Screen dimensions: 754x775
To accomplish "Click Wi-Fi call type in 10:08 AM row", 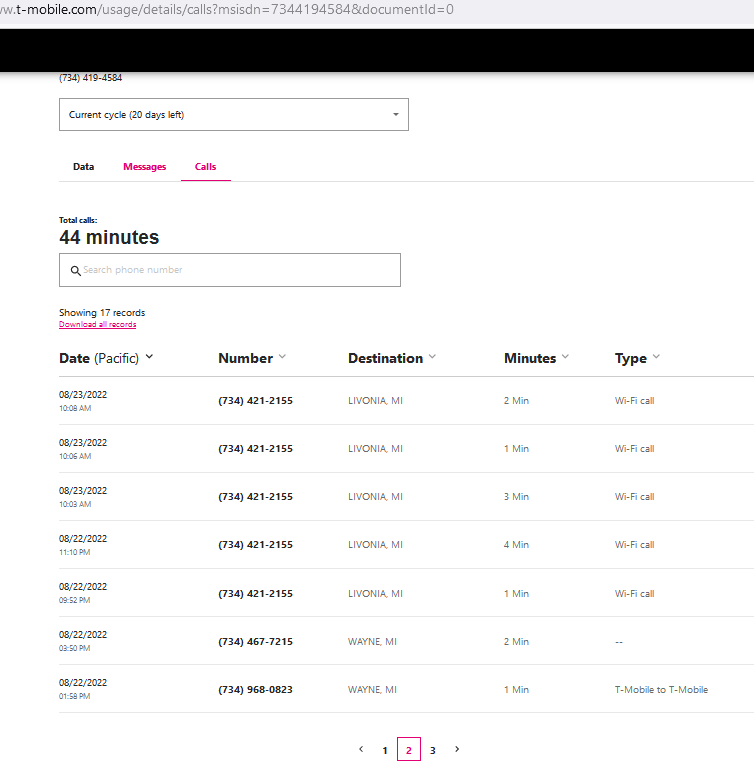I will [634, 401].
